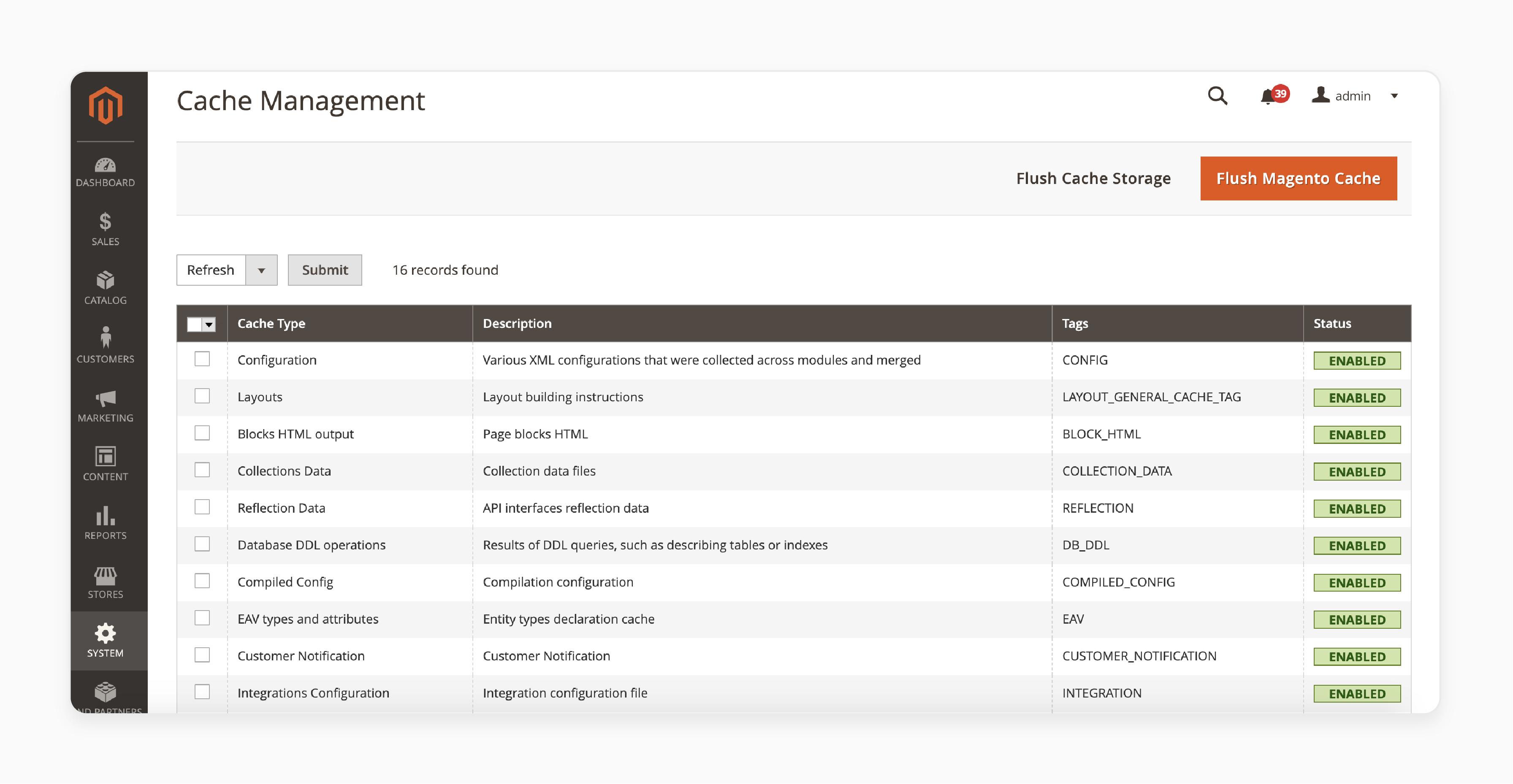Screen dimensions: 1513x784
Task: Click the Cache Management page title
Action: coord(301,100)
